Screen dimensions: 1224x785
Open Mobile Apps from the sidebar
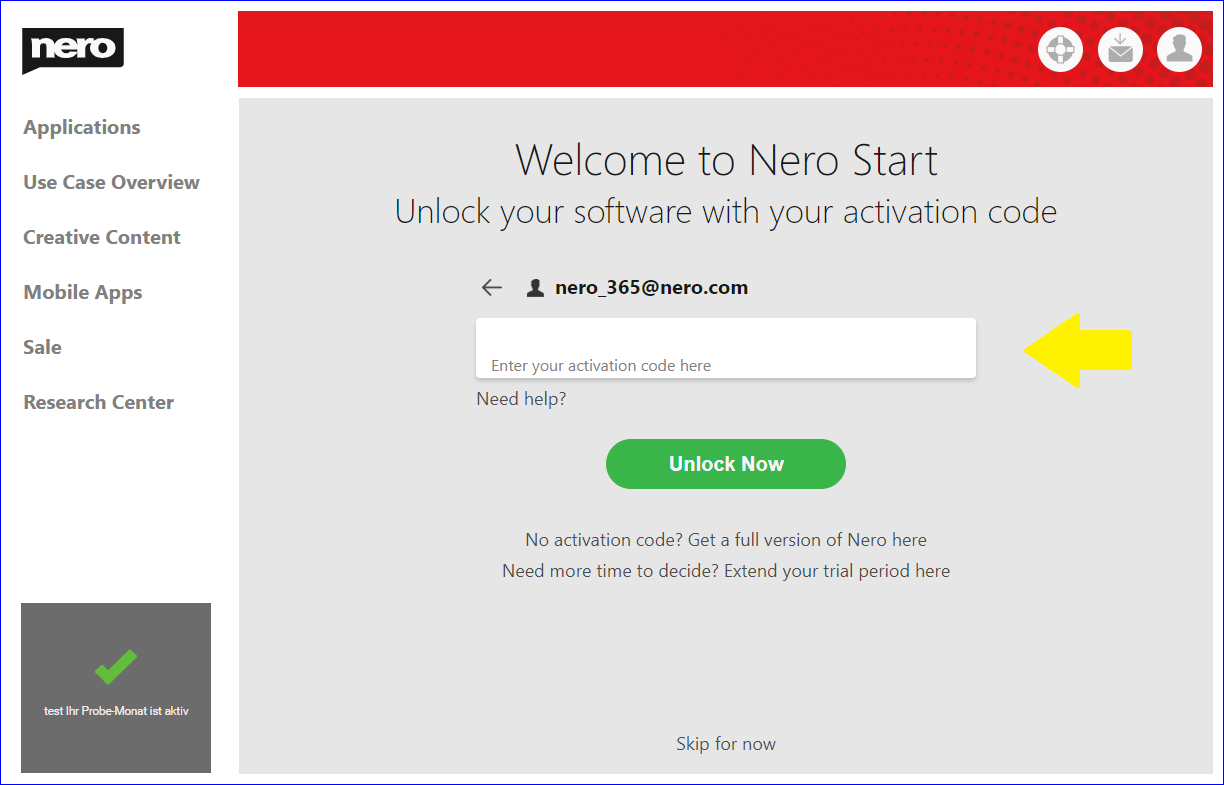(83, 292)
